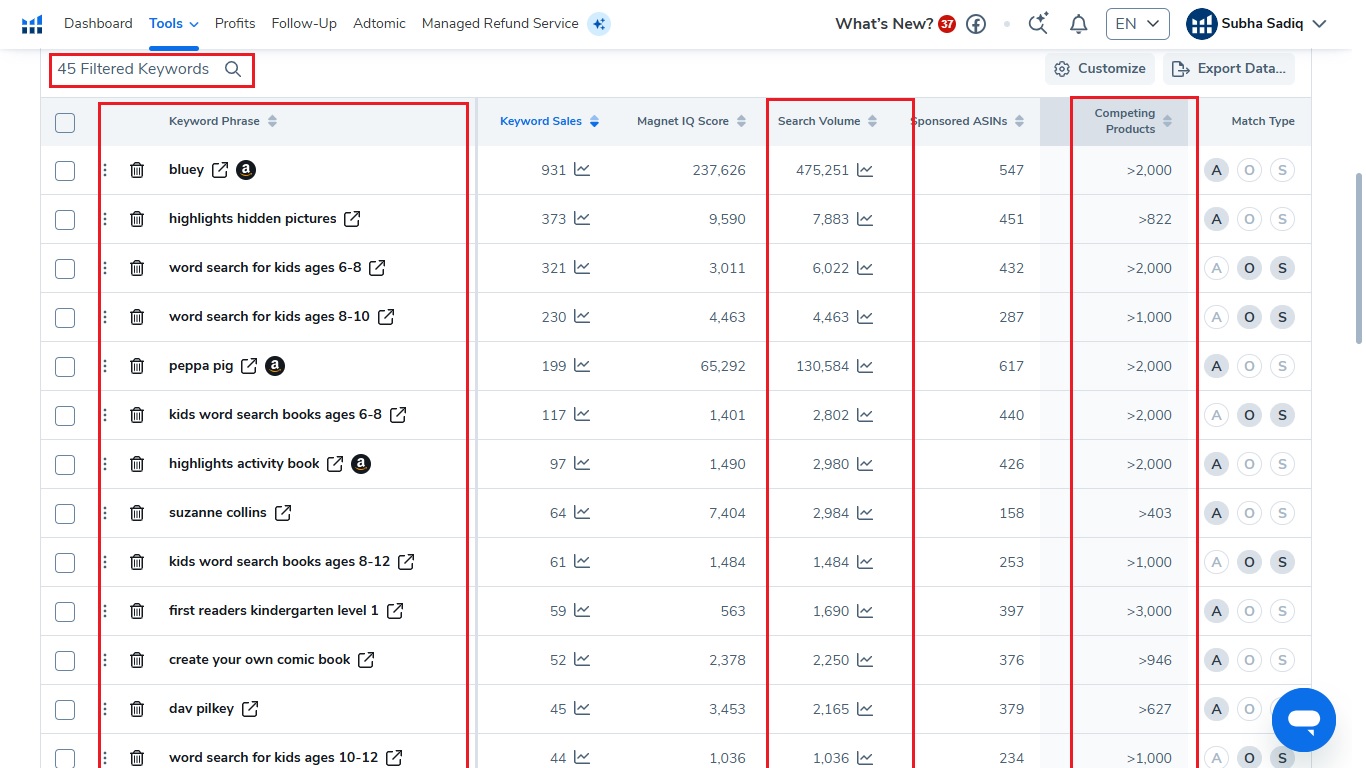Click the Match Type column header
1366x768 pixels.
(x=1262, y=121)
